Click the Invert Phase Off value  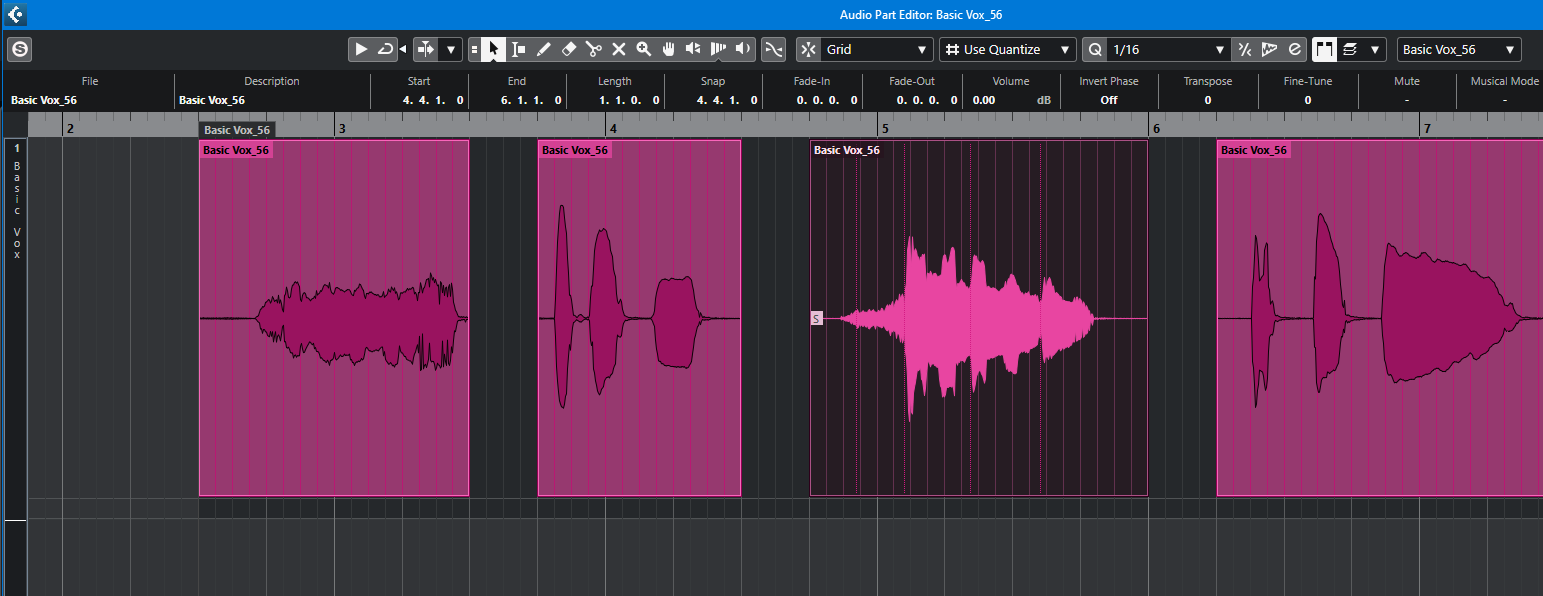[1109, 100]
